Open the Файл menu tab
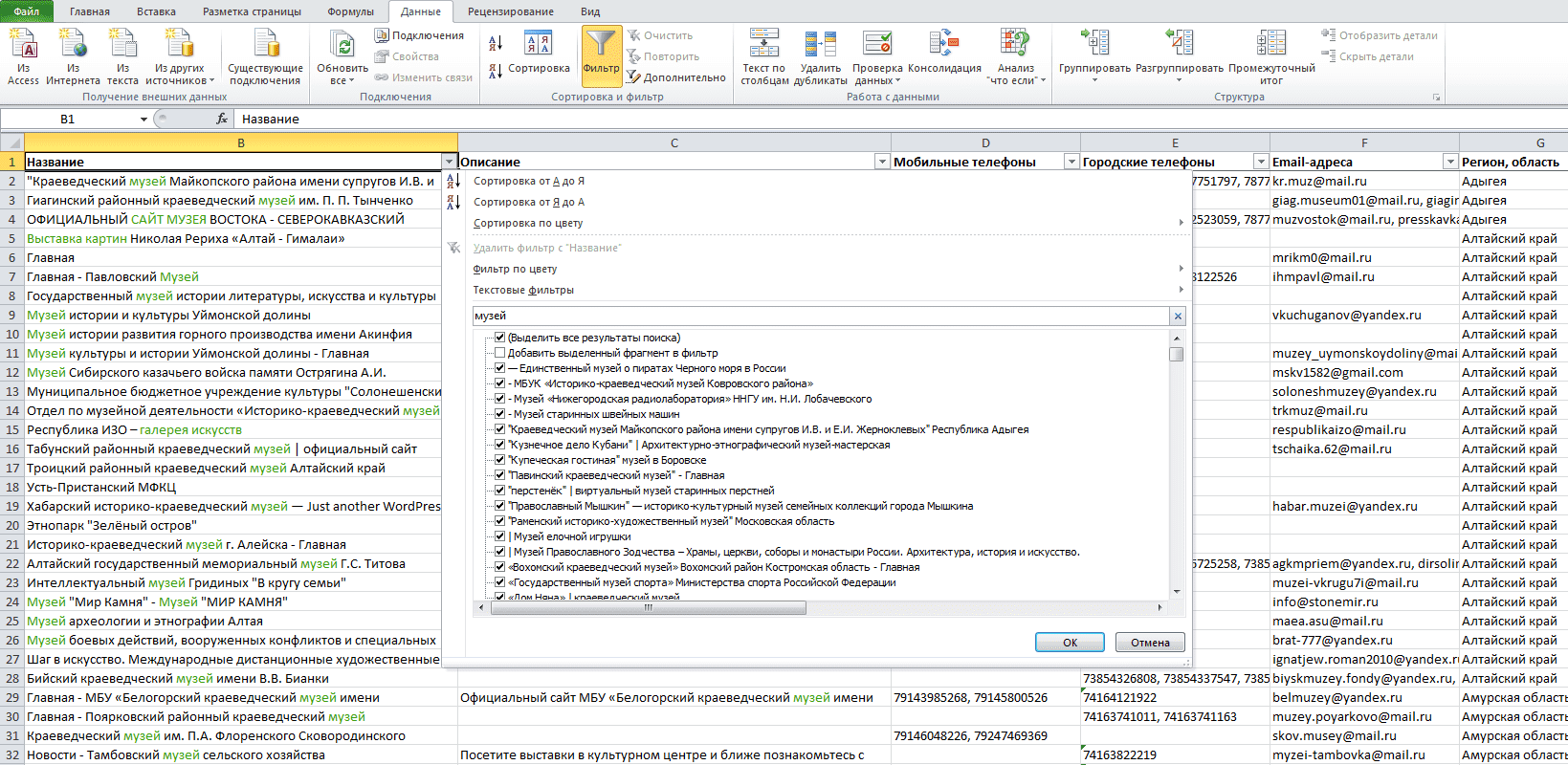Image resolution: width=1568 pixels, height=765 pixels. coord(27,11)
